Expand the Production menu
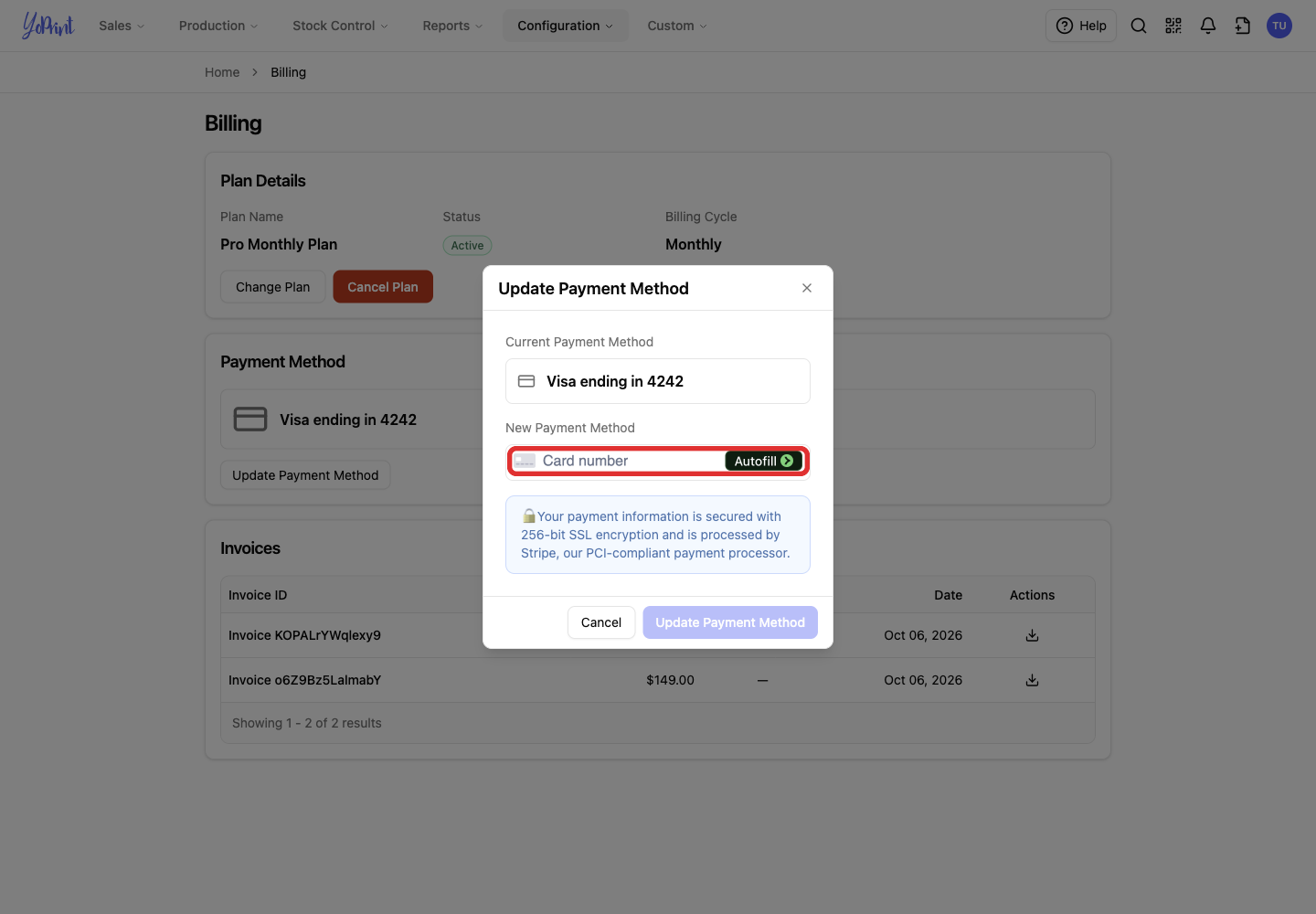This screenshot has height=914, width=1316. (218, 26)
